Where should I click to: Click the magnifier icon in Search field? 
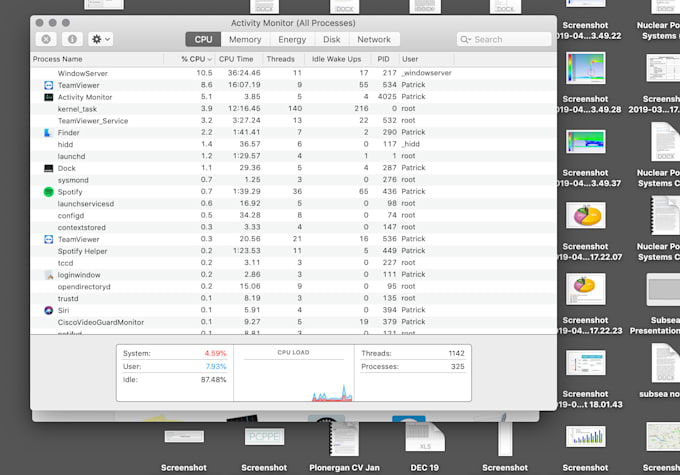(x=465, y=39)
